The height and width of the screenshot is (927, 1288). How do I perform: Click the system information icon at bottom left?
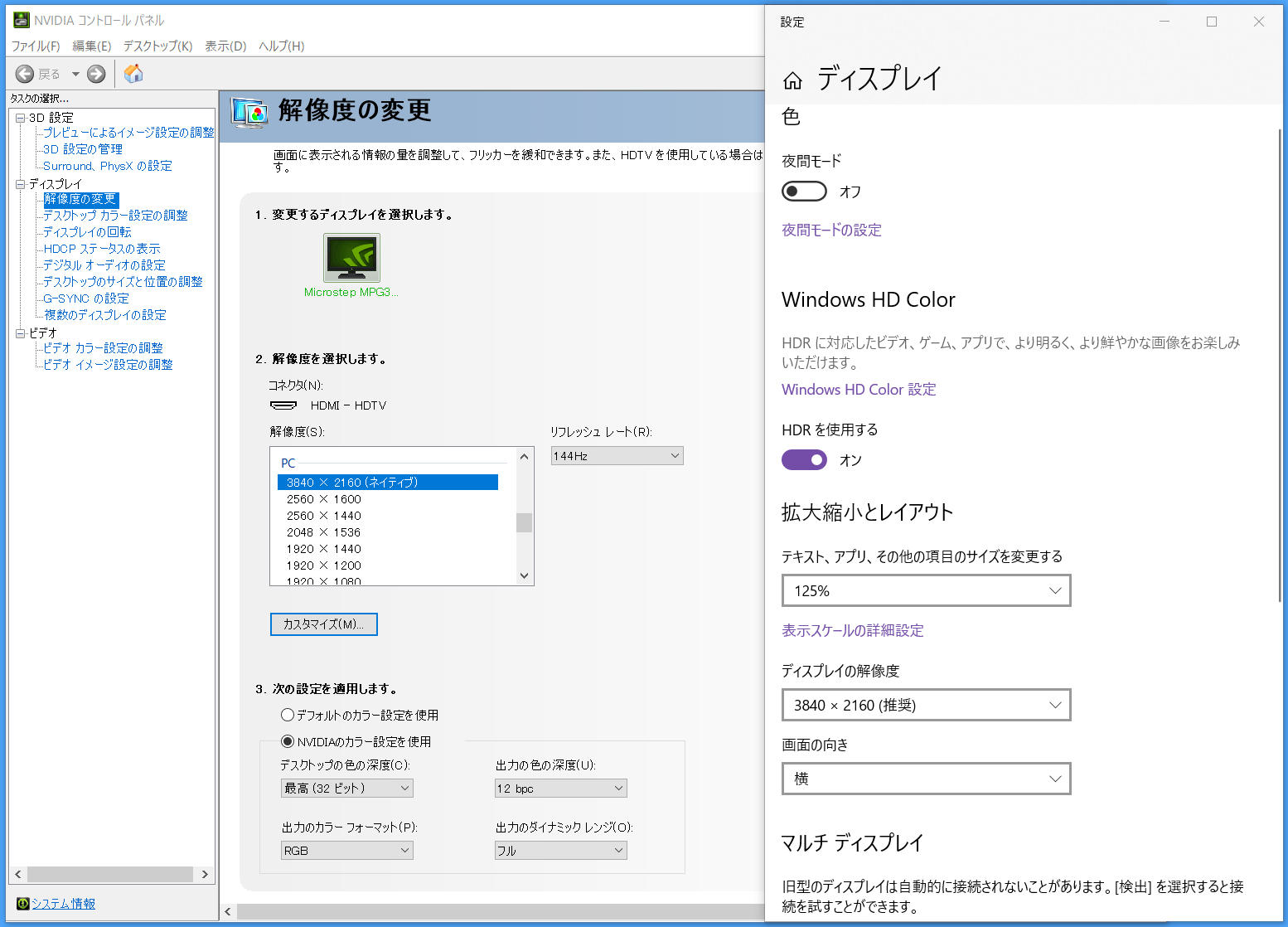(23, 904)
